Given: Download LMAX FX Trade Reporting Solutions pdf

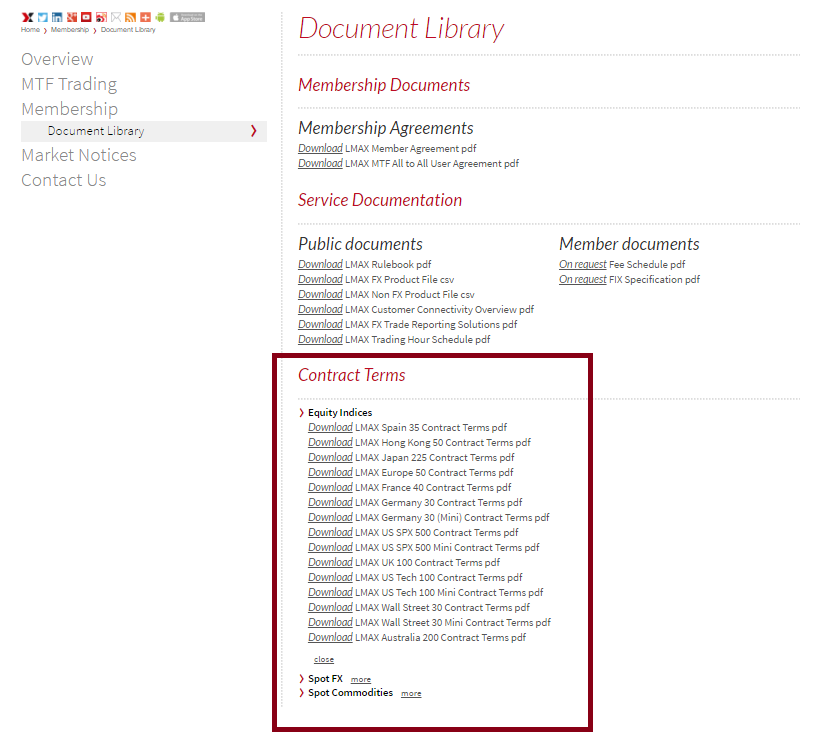Looking at the screenshot, I should tap(320, 325).
